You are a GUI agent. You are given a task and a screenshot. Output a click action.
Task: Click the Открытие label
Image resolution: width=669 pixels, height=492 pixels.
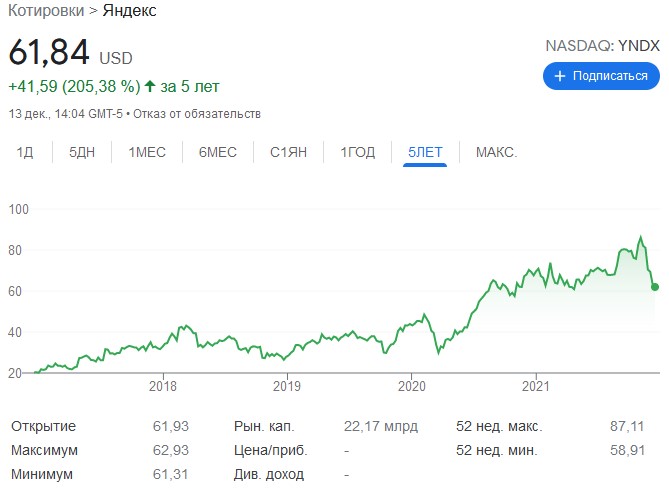tap(44, 426)
